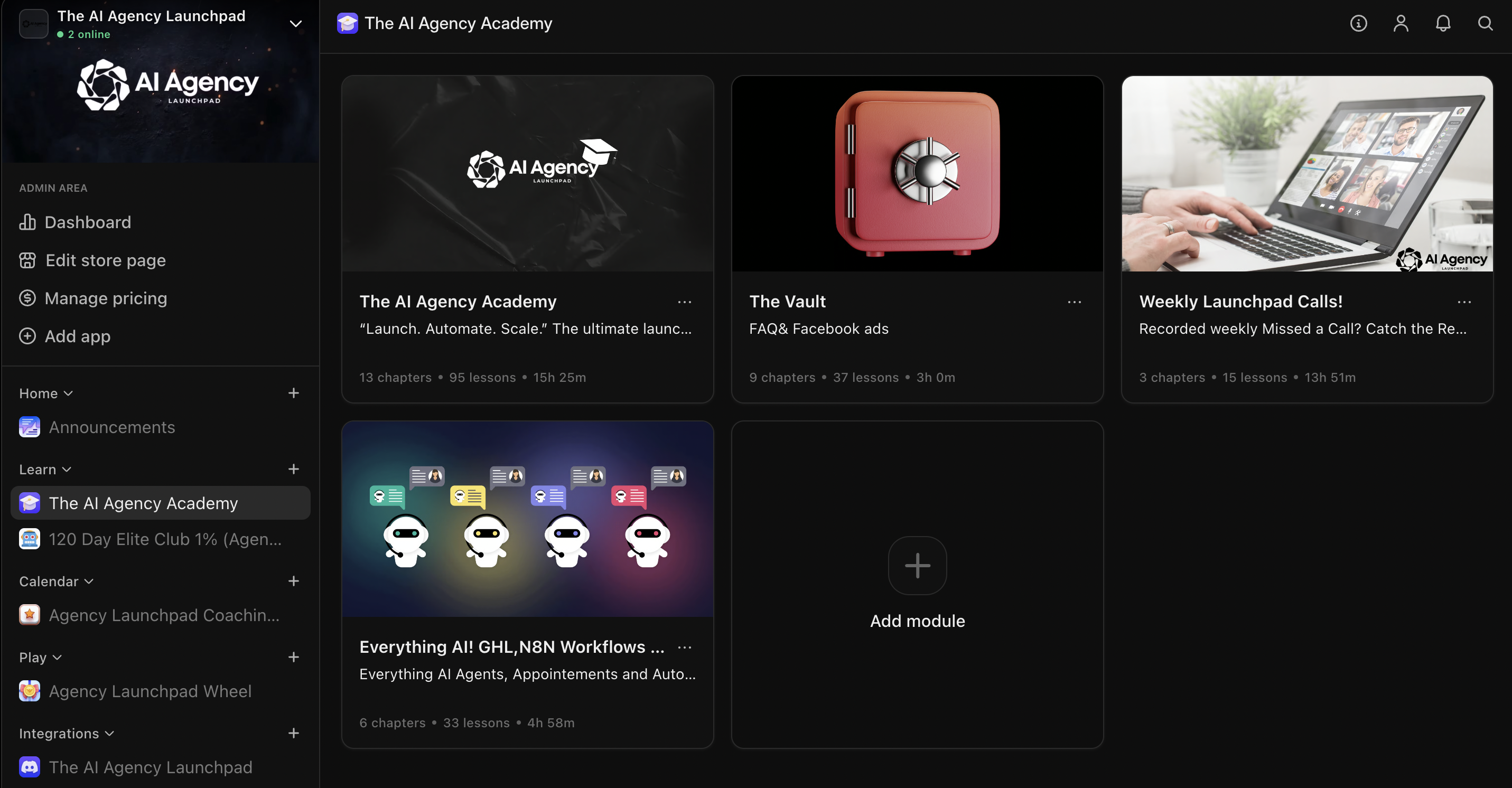Open the user profile icon

point(1401,23)
